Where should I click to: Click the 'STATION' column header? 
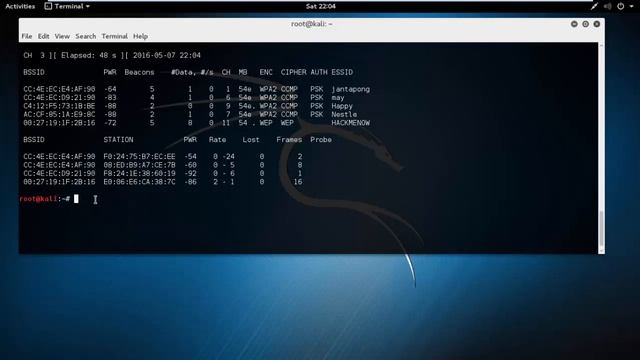(118, 140)
